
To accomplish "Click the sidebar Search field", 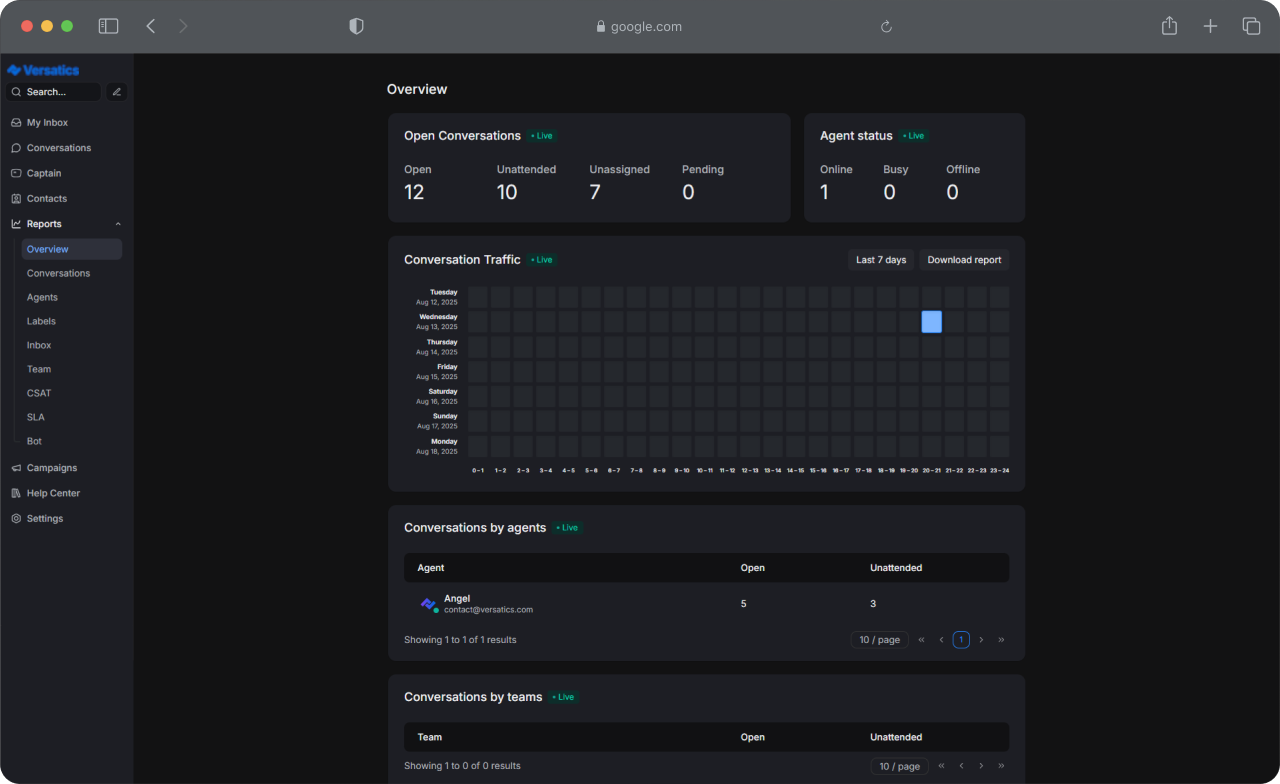I will coord(54,92).
